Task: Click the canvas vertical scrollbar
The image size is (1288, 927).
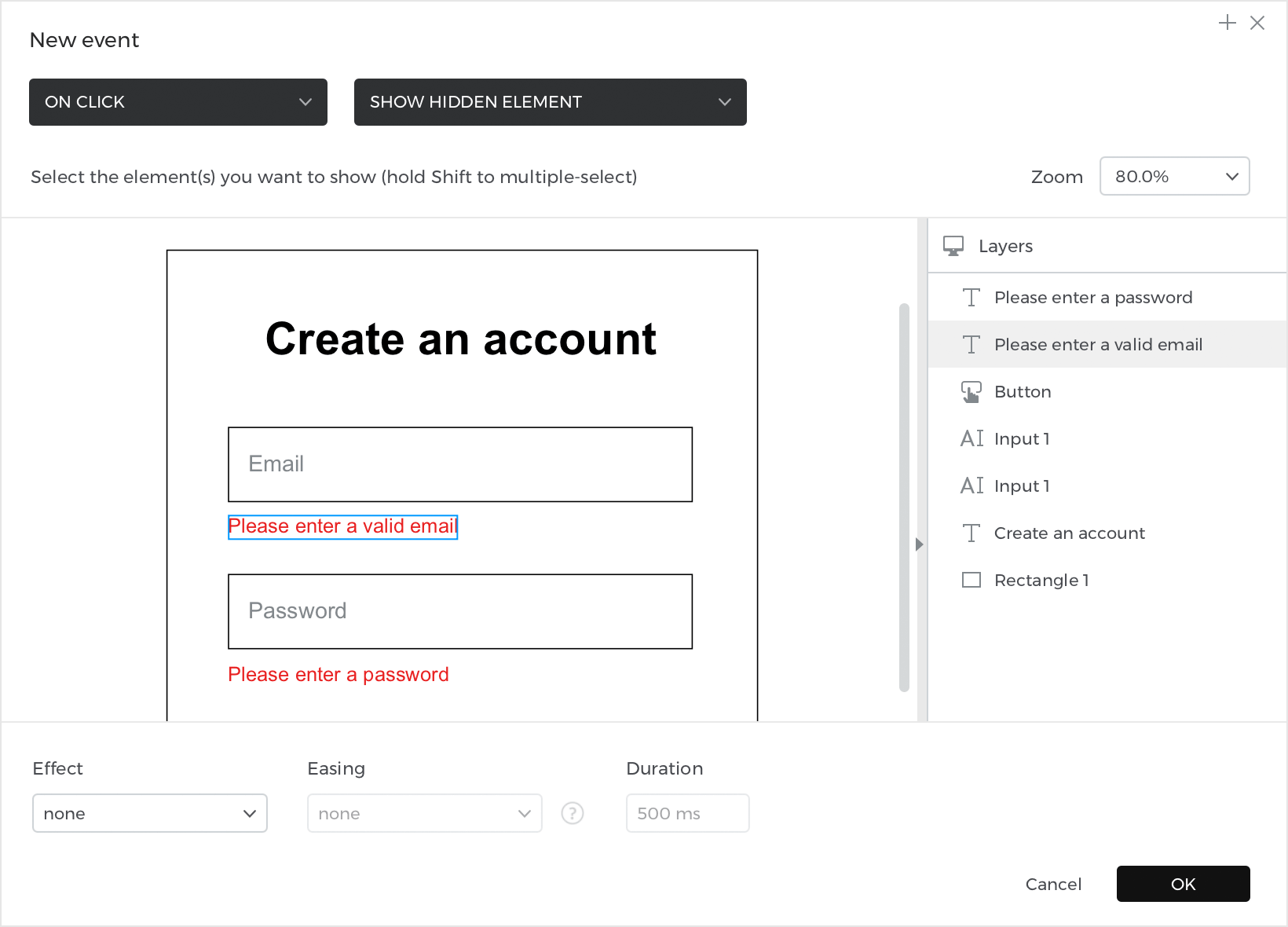Action: tap(904, 497)
